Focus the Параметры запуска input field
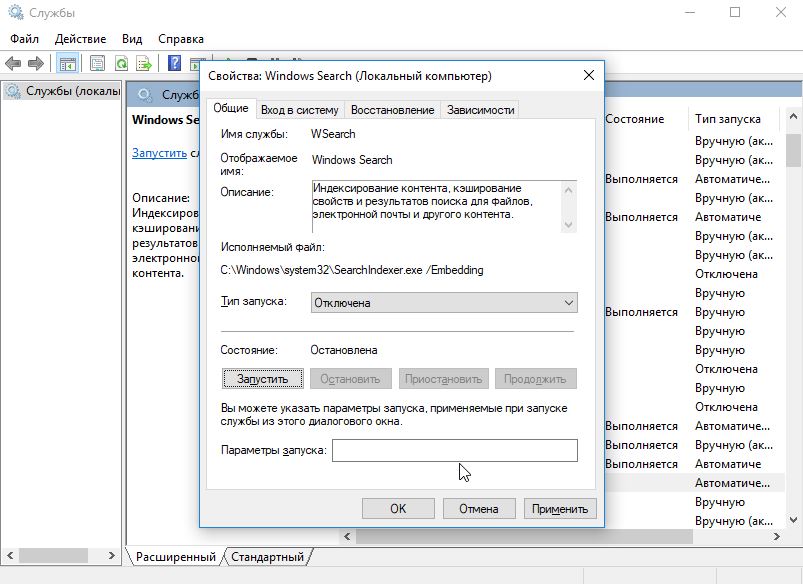 click(455, 450)
